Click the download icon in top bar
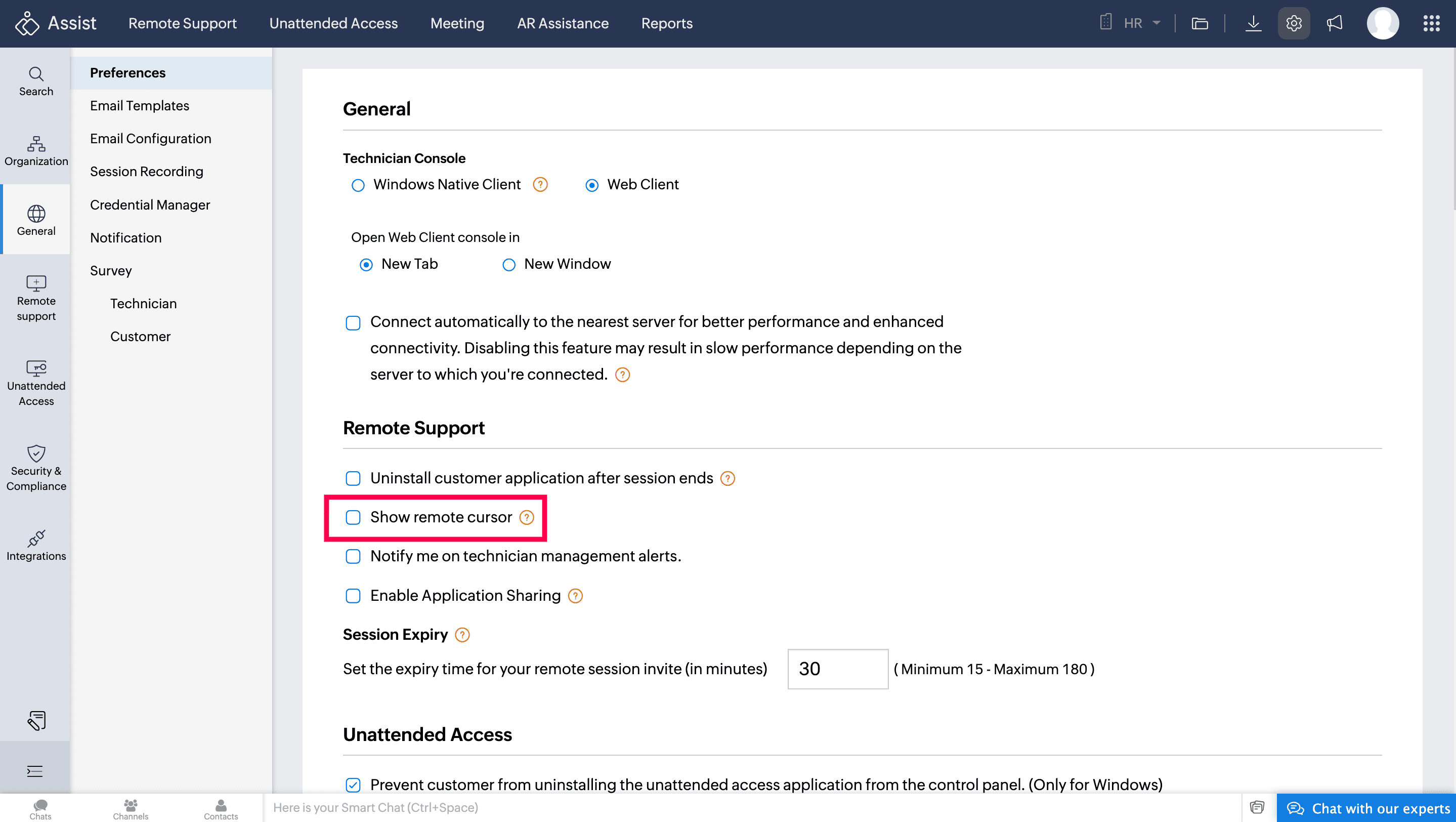Screen dimensions: 1456x822 pos(1253,23)
